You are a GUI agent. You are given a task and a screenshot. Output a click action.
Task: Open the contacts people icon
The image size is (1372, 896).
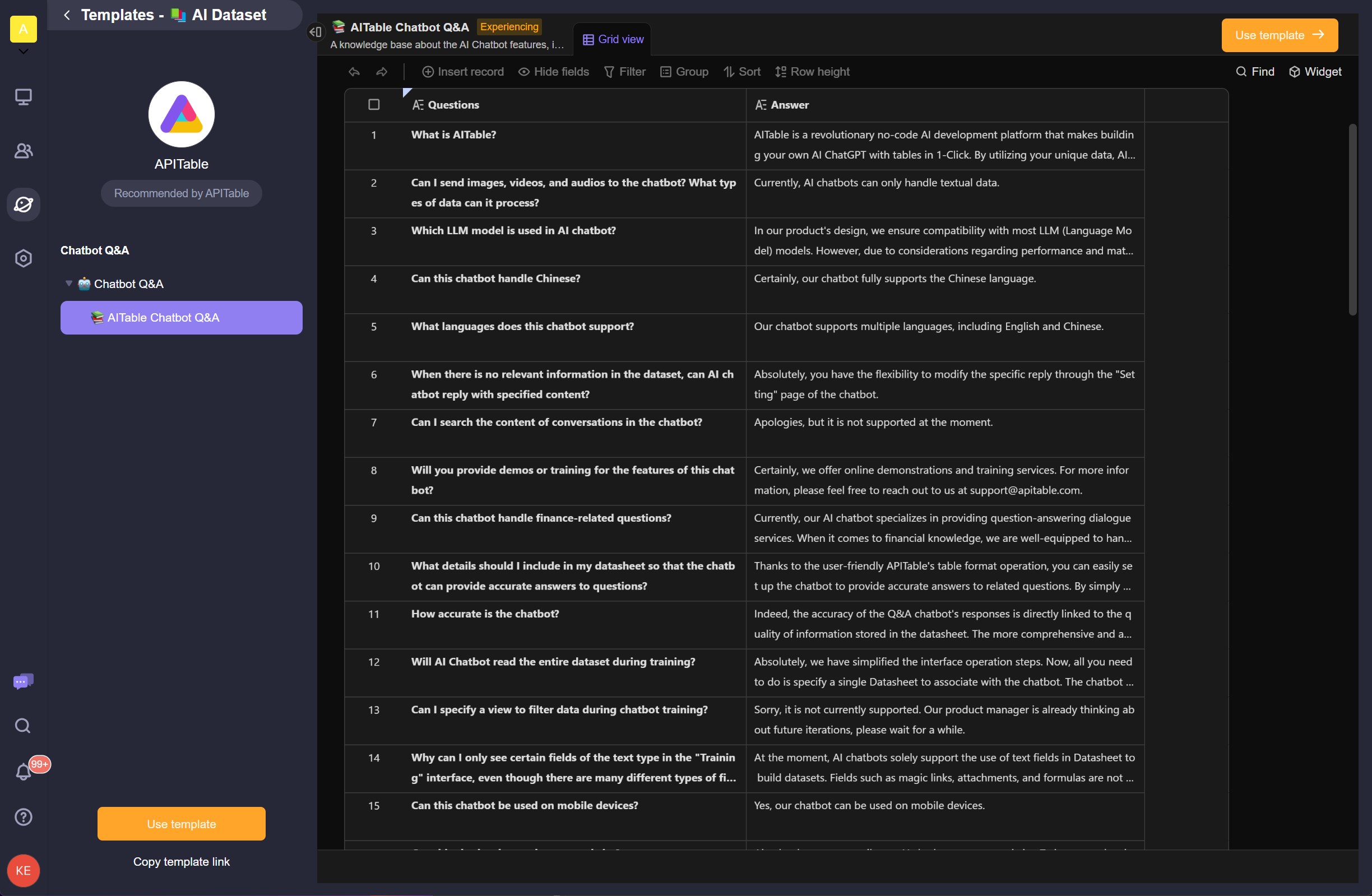click(x=24, y=150)
